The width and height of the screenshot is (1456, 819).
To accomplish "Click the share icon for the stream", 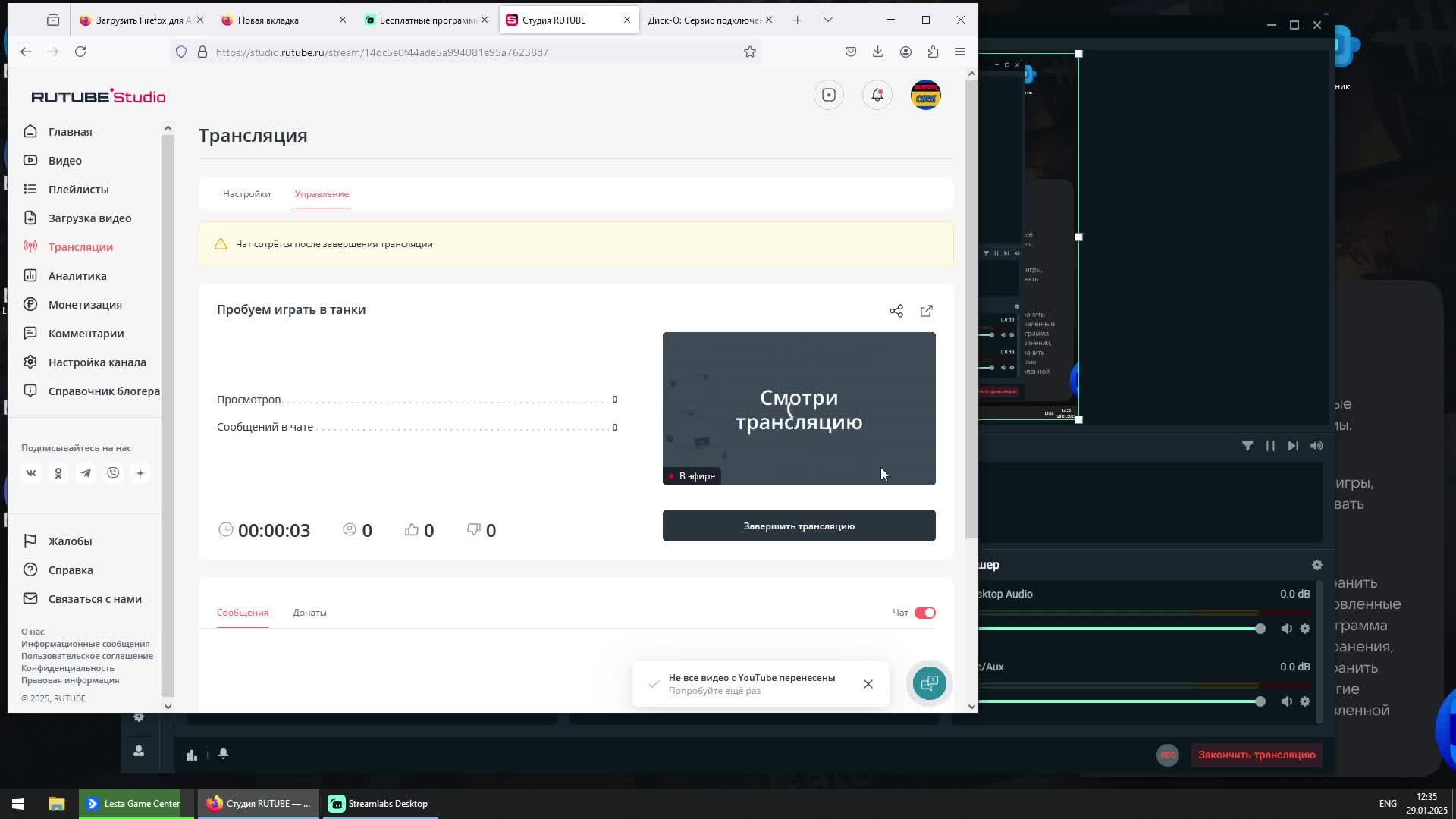I will pyautogui.click(x=896, y=311).
